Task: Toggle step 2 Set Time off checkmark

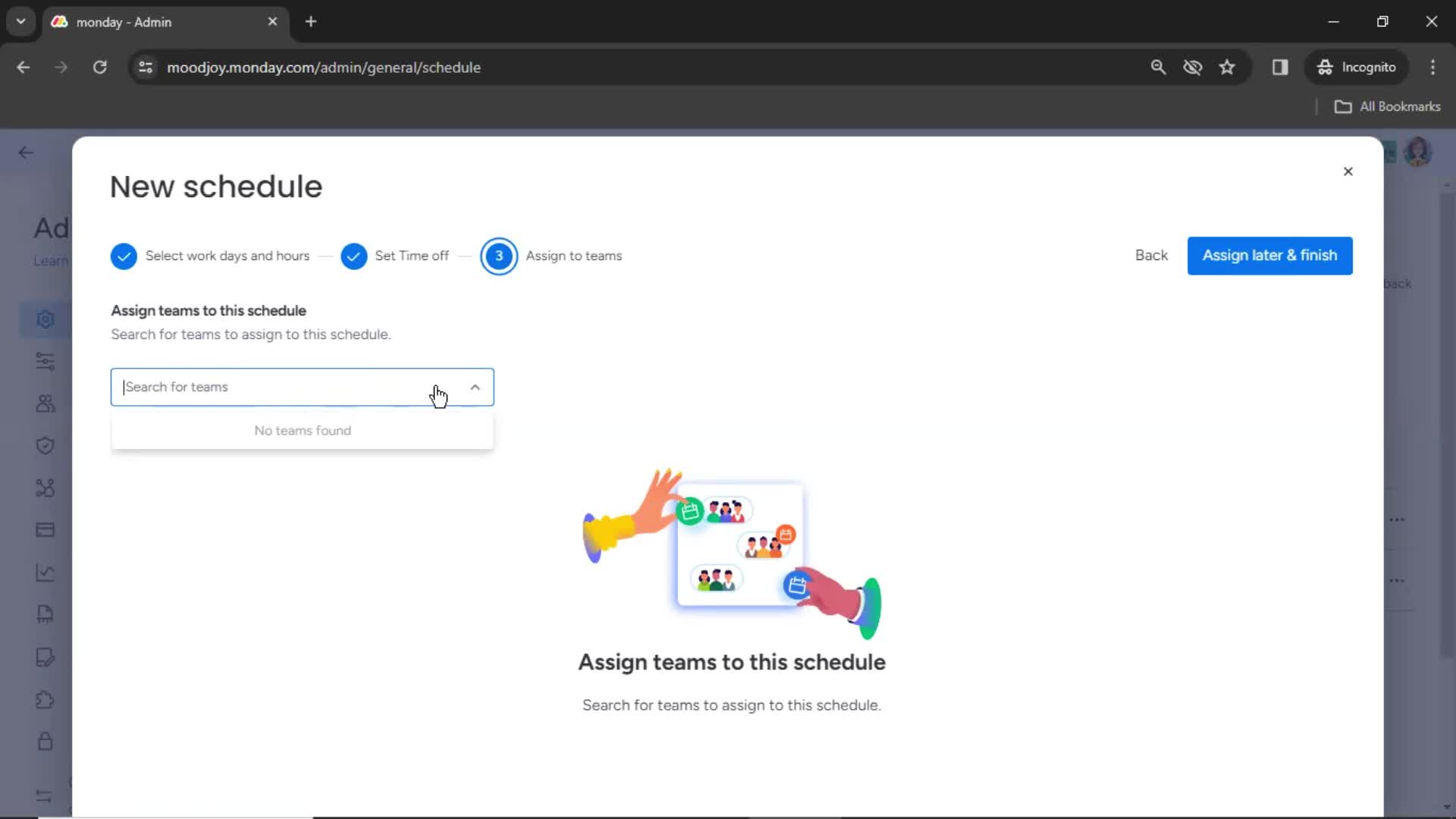Action: 354,255
